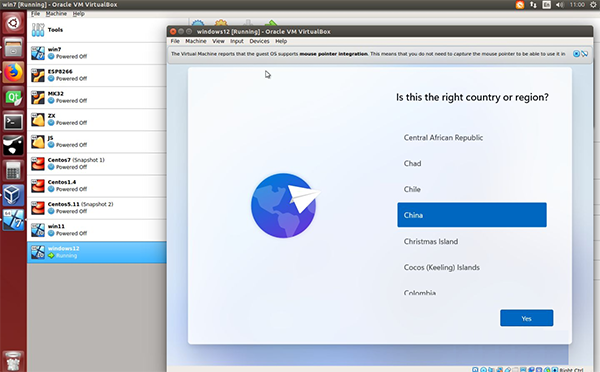
Task: Select the ZX virtual machine
Action: click(97, 119)
